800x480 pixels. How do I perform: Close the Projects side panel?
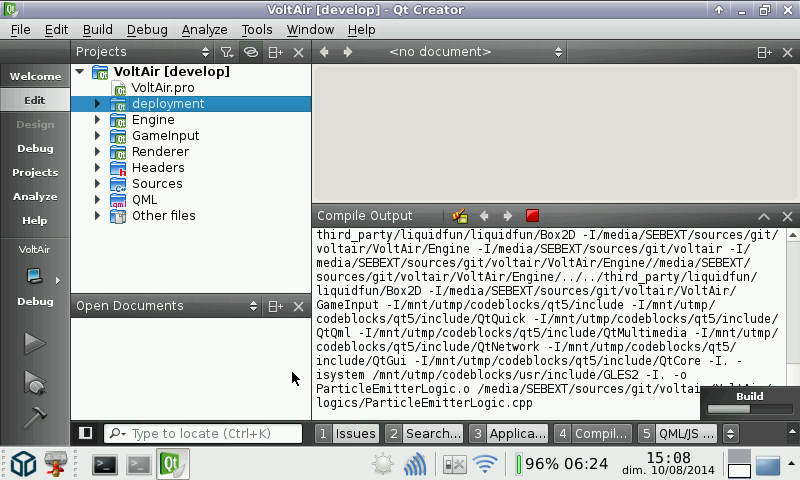click(299, 53)
